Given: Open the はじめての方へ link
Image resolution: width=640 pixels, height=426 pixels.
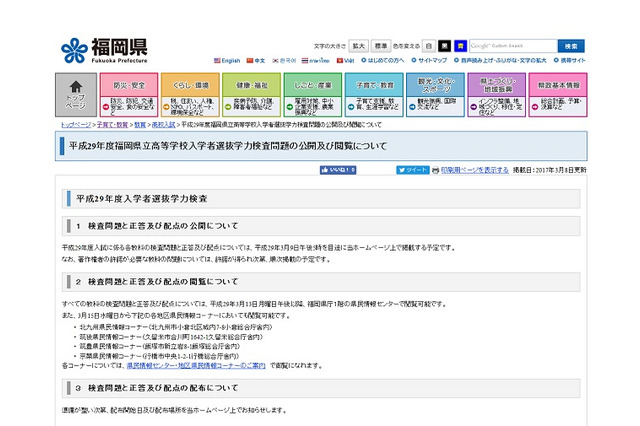Looking at the screenshot, I should (386, 60).
